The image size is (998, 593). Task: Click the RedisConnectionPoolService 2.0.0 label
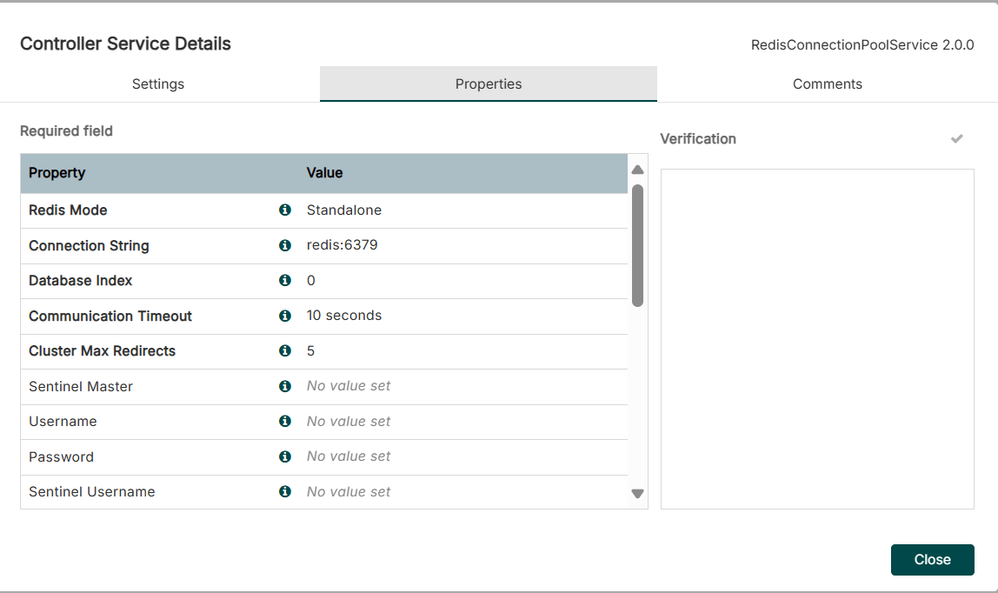point(862,44)
